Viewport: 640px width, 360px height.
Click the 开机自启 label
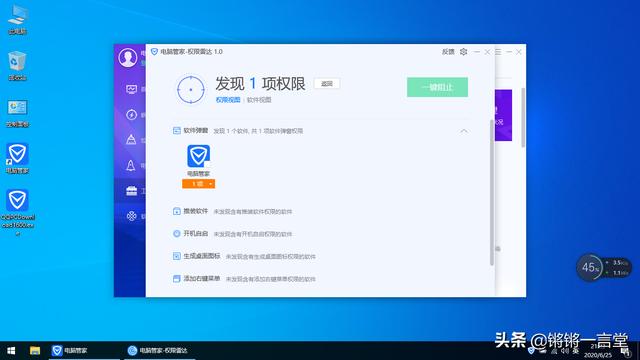click(x=196, y=234)
